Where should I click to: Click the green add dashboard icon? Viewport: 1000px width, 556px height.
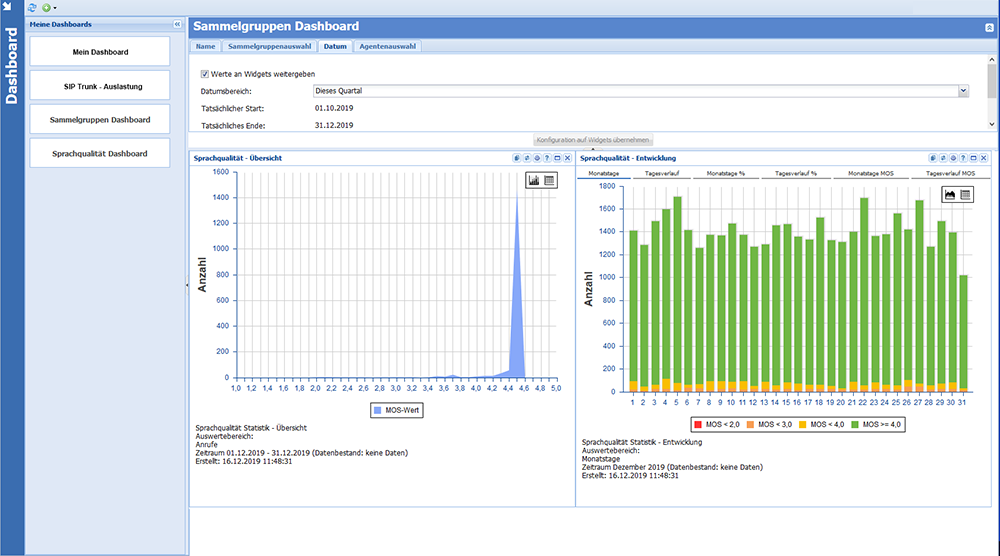[47, 8]
